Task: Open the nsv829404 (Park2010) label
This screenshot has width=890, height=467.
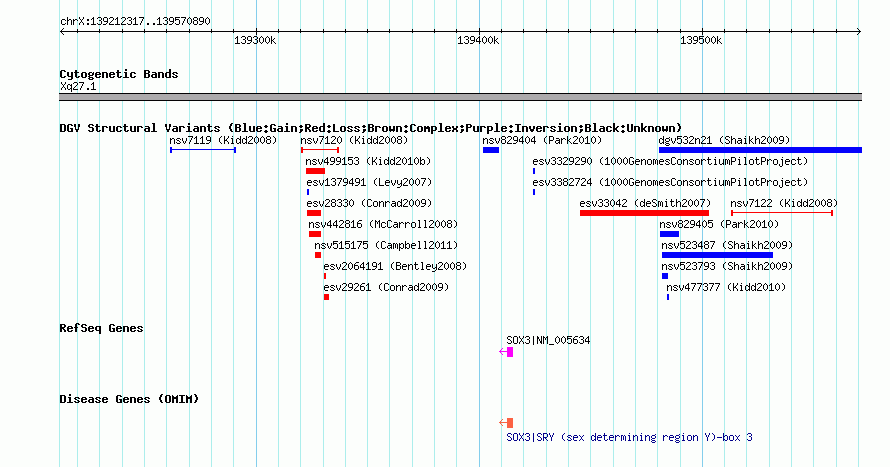Action: click(x=542, y=140)
